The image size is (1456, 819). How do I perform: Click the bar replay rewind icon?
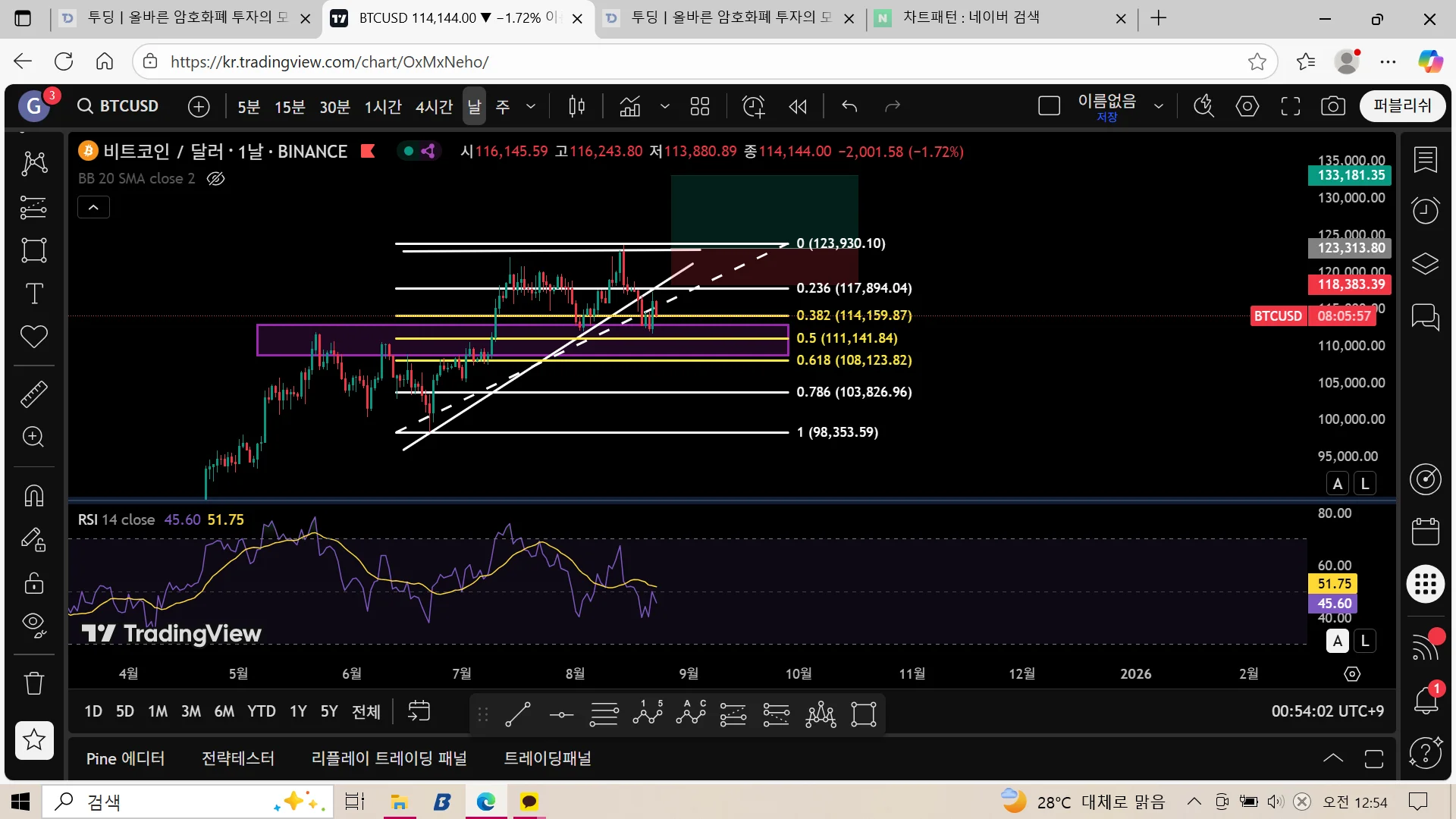tap(797, 106)
